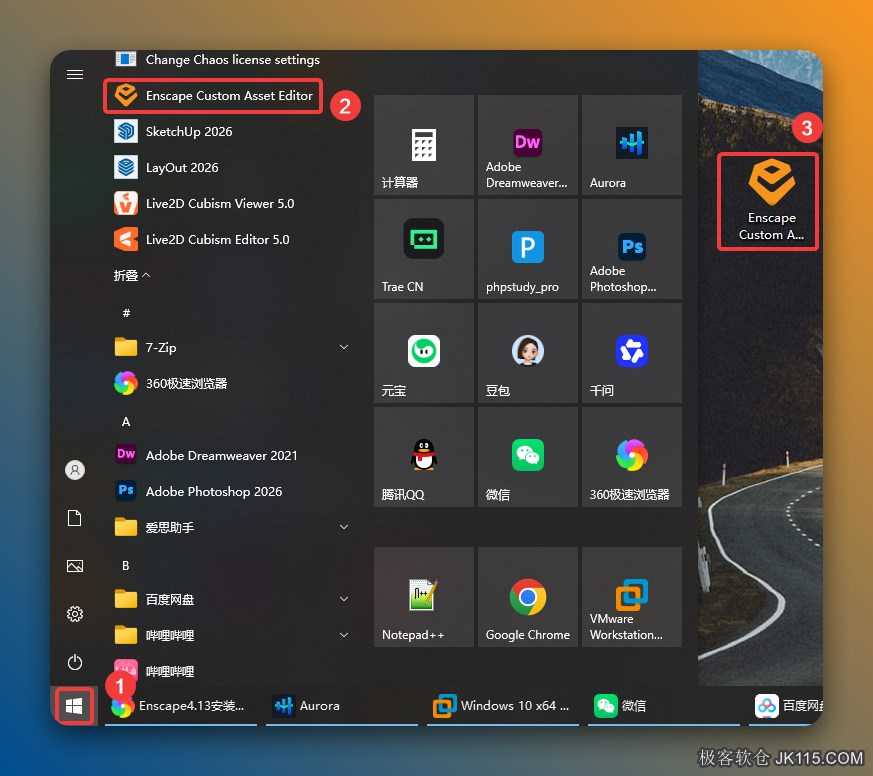Switch to 百度网盘 in the taskbar
The image size is (873, 776).
tap(786, 706)
